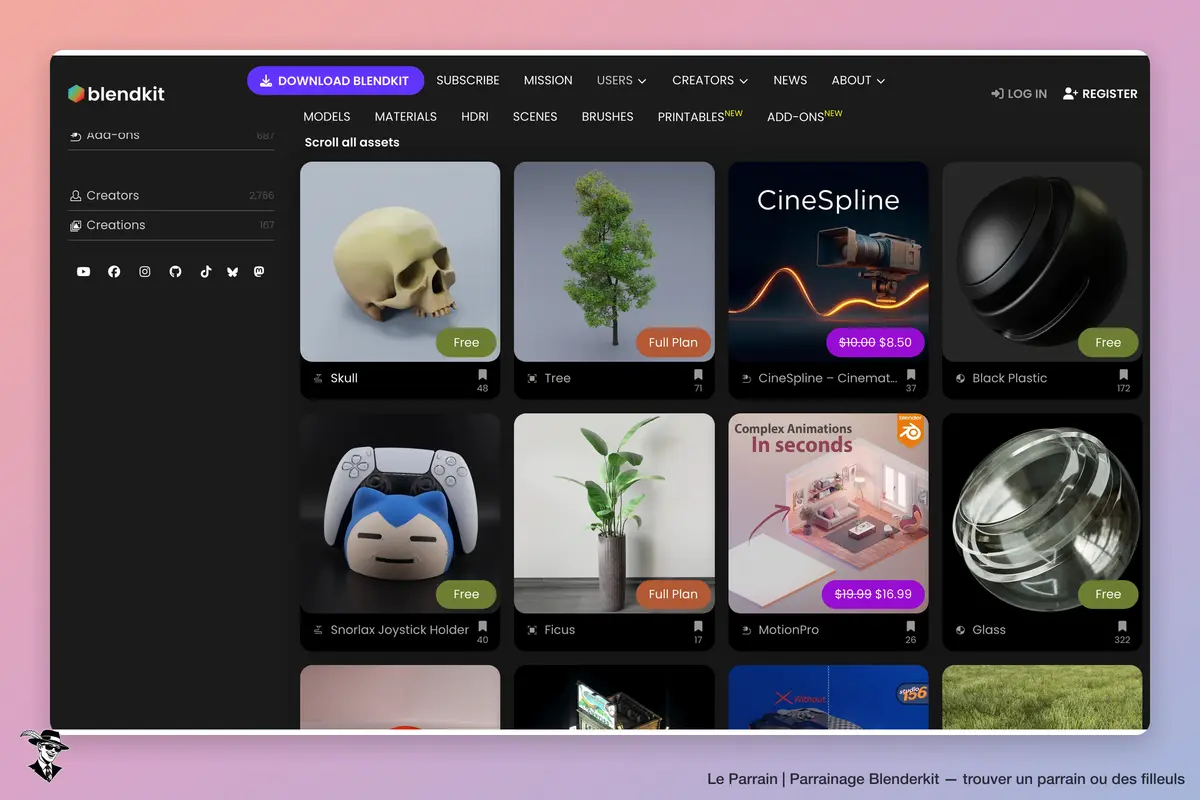Click the material type icon beside Glass

[x=960, y=631]
